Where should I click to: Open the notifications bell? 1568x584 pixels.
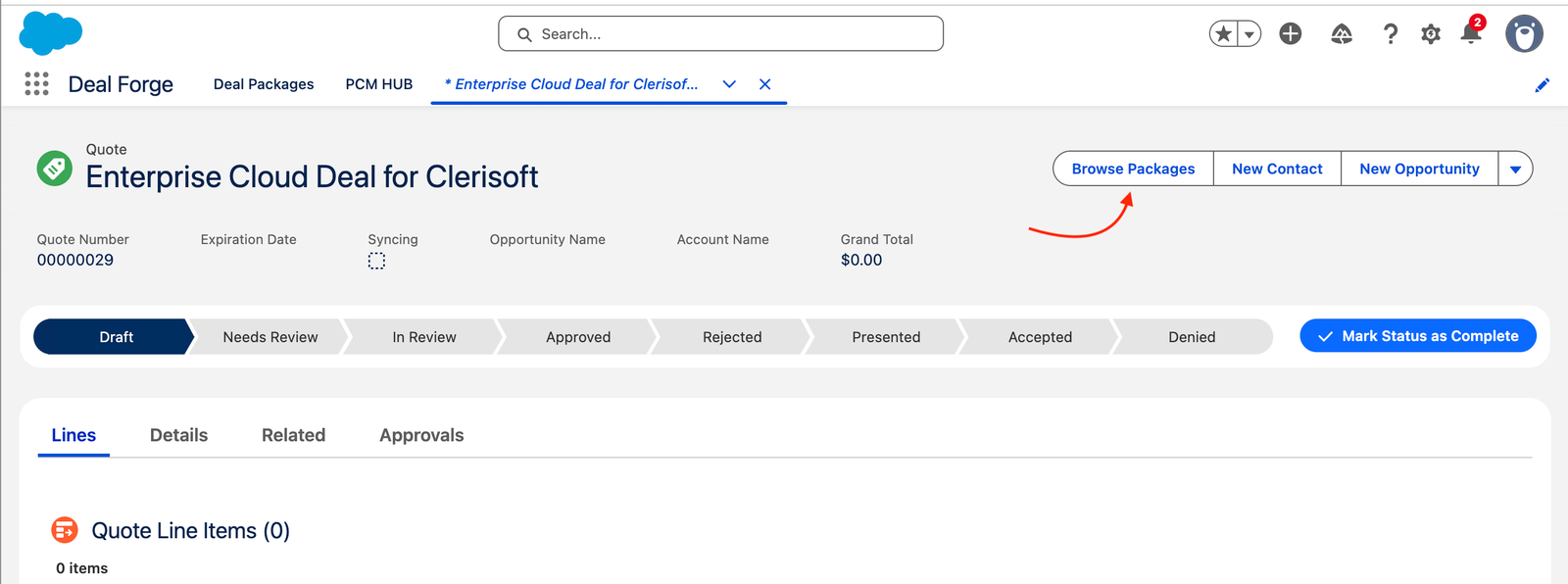click(1471, 33)
